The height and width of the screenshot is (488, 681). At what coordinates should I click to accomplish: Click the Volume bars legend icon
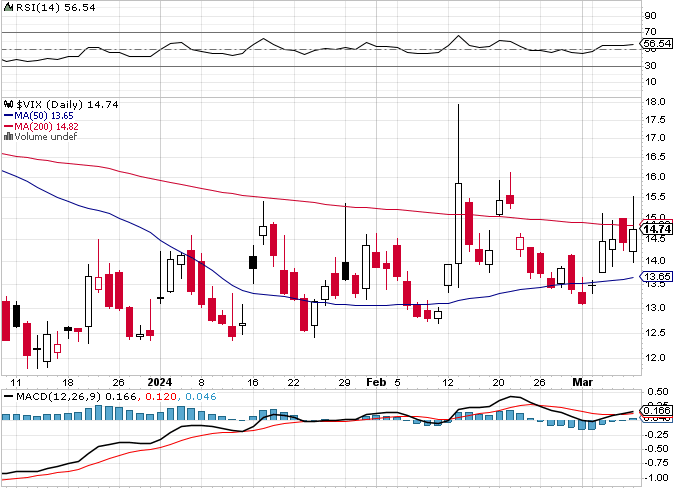(x=8, y=137)
